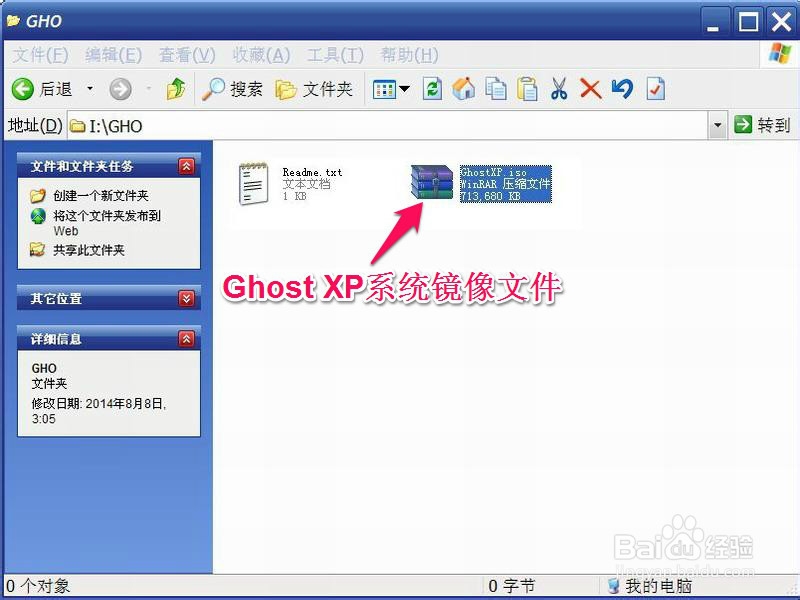Click the 转到 Go button
This screenshot has width=800, height=600.
pos(762,125)
